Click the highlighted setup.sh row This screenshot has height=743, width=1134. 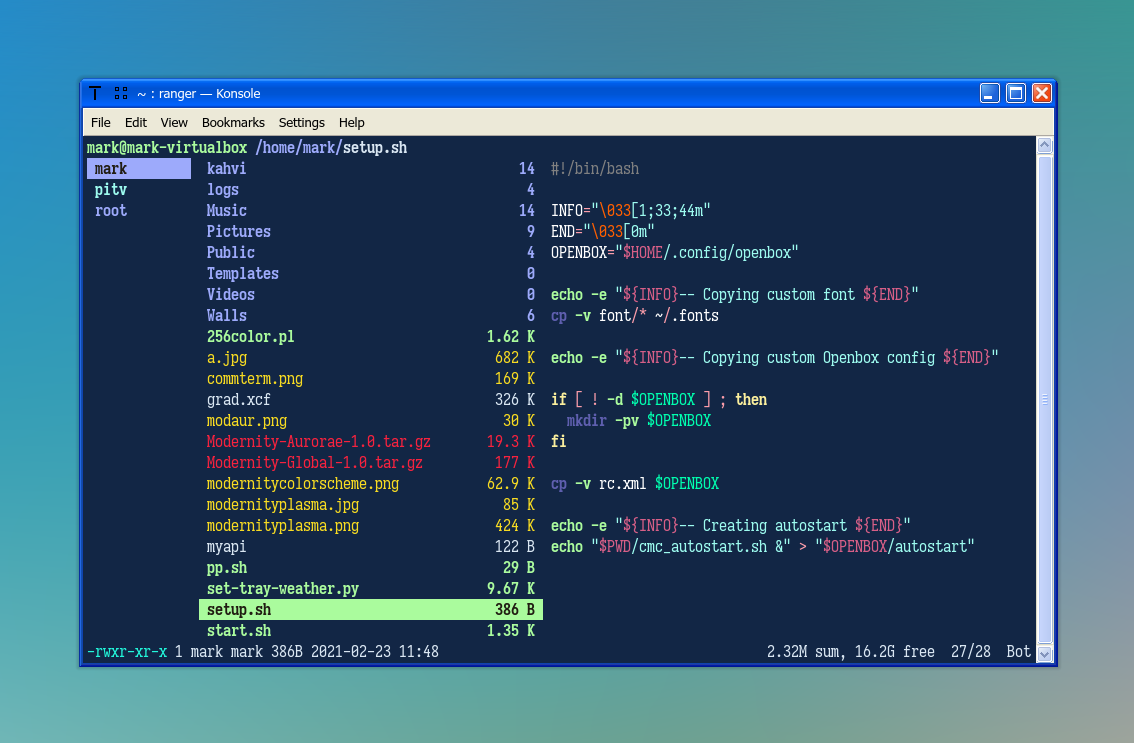pyautogui.click(x=370, y=609)
